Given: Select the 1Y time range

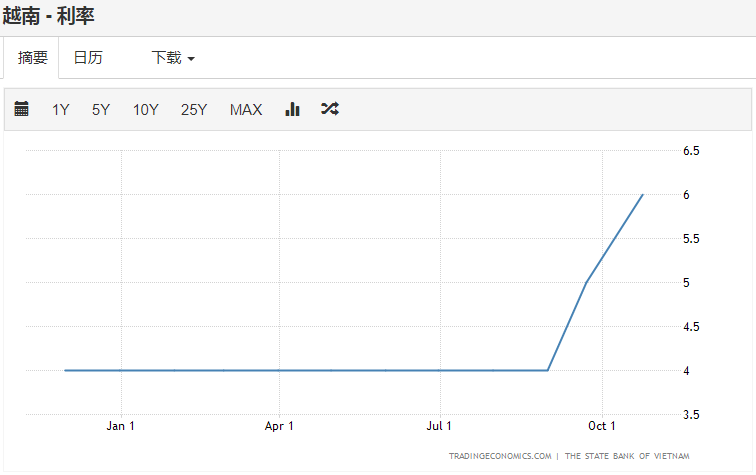Looking at the screenshot, I should (x=61, y=109).
